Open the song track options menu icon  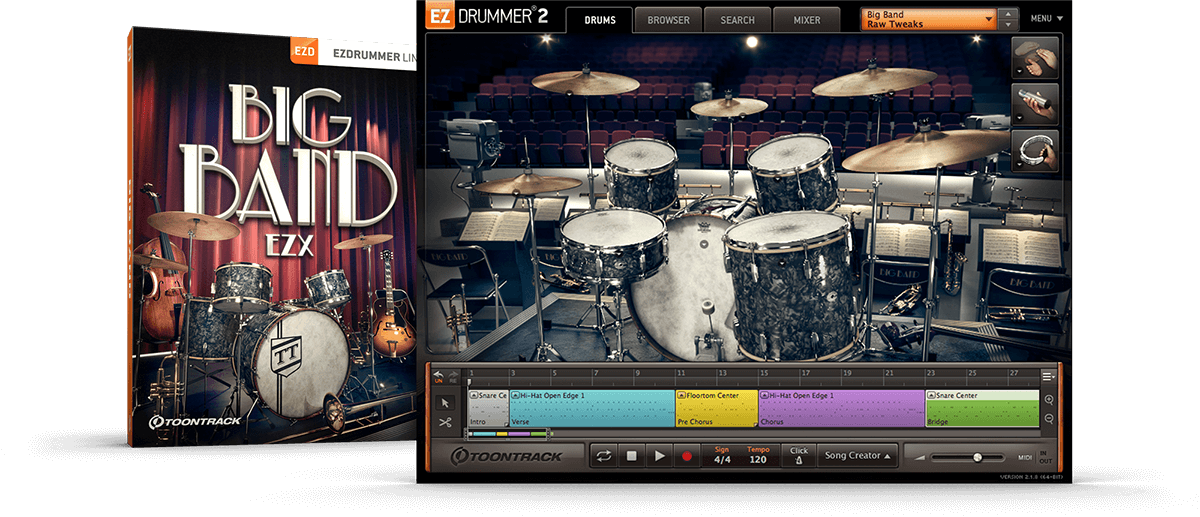click(1048, 376)
